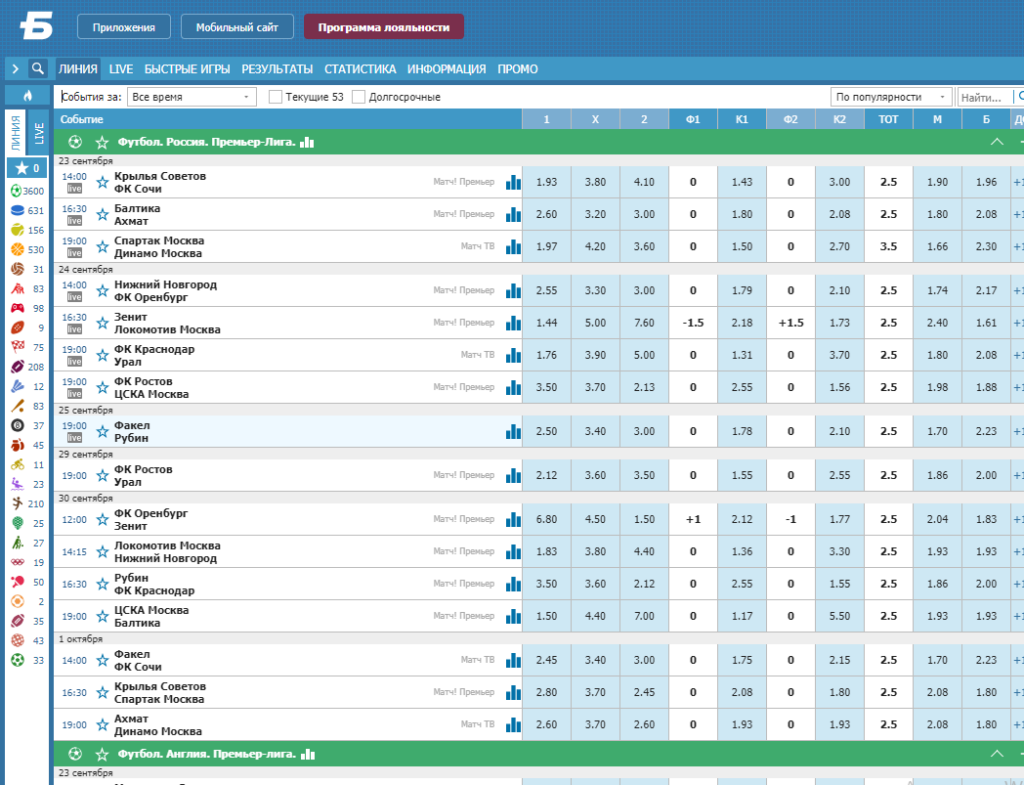The width and height of the screenshot is (1024, 785).
Task: Open РЕЗУЛЬТАТЫ menu item
Action: (277, 69)
